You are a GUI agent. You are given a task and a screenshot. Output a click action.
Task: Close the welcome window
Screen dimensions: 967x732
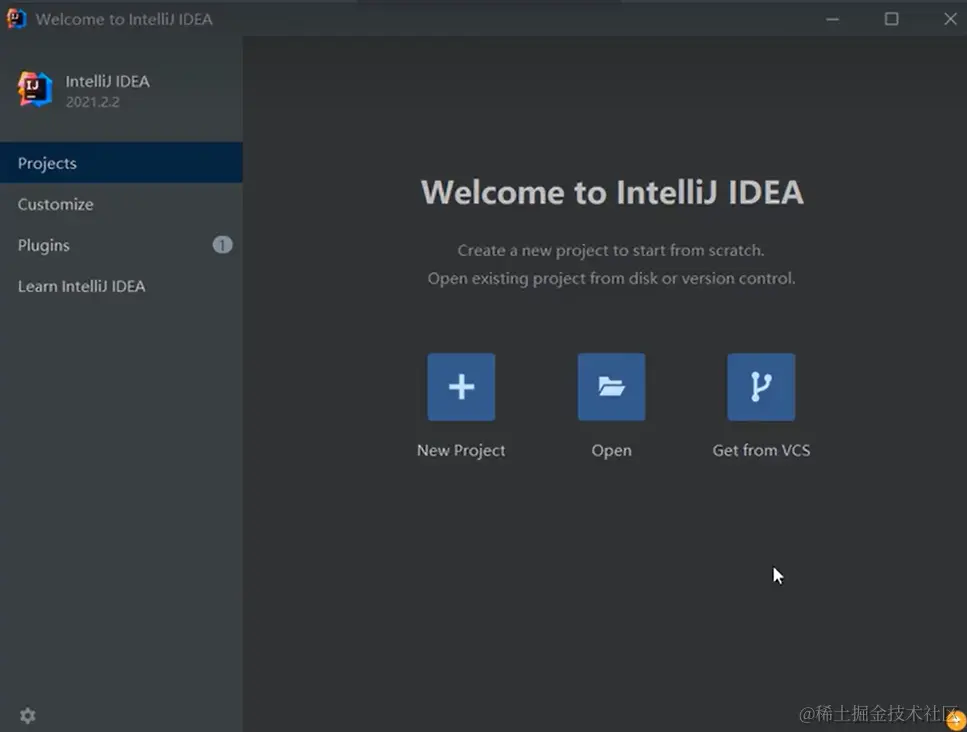(x=950, y=19)
